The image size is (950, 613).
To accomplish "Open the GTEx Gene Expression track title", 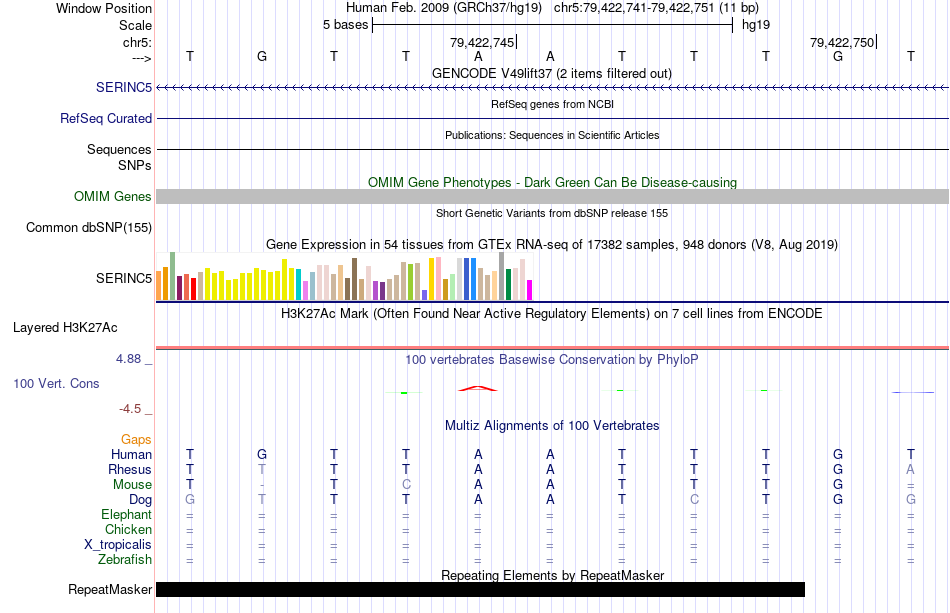I will click(552, 245).
